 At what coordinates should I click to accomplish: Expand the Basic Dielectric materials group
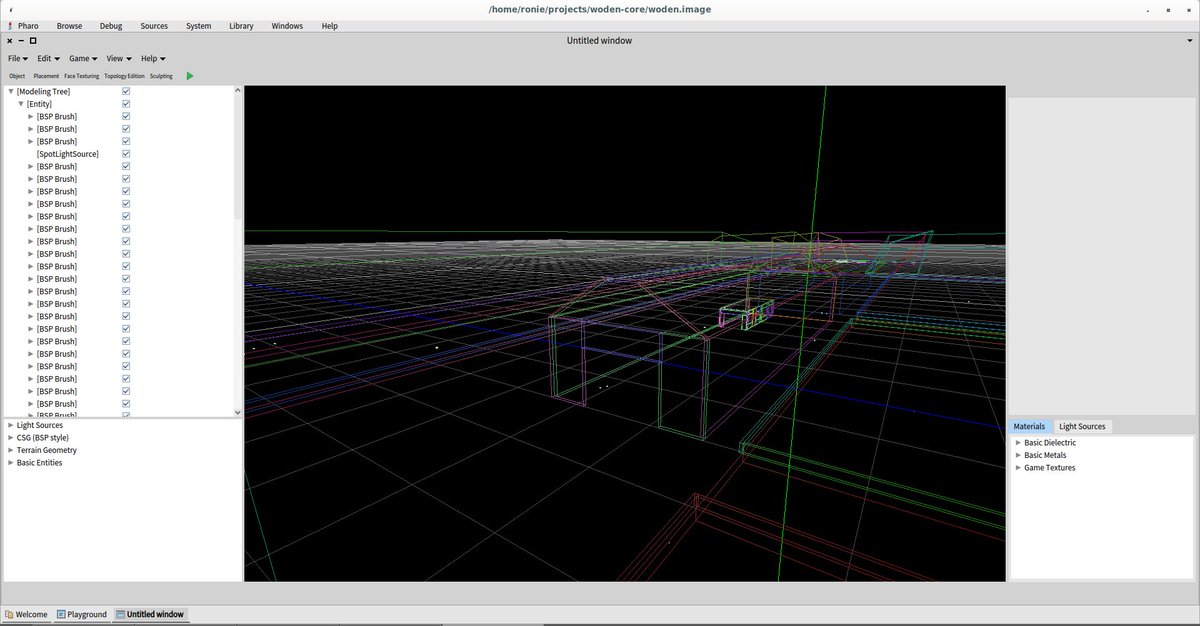pos(1018,442)
